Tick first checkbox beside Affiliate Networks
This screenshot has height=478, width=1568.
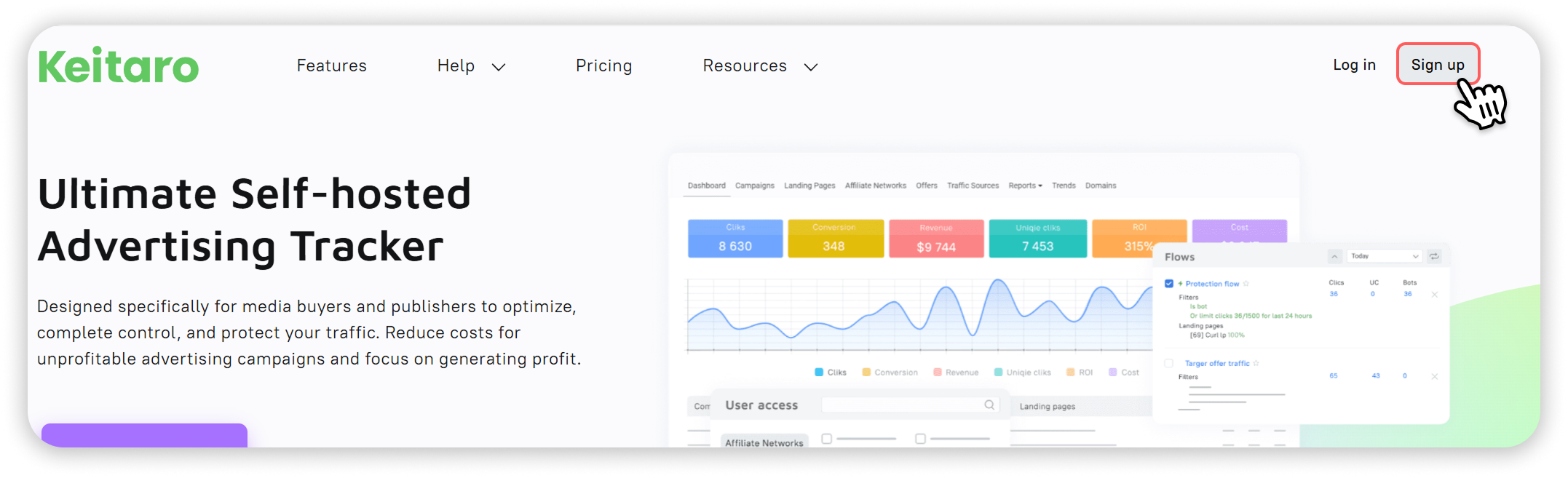pos(827,439)
